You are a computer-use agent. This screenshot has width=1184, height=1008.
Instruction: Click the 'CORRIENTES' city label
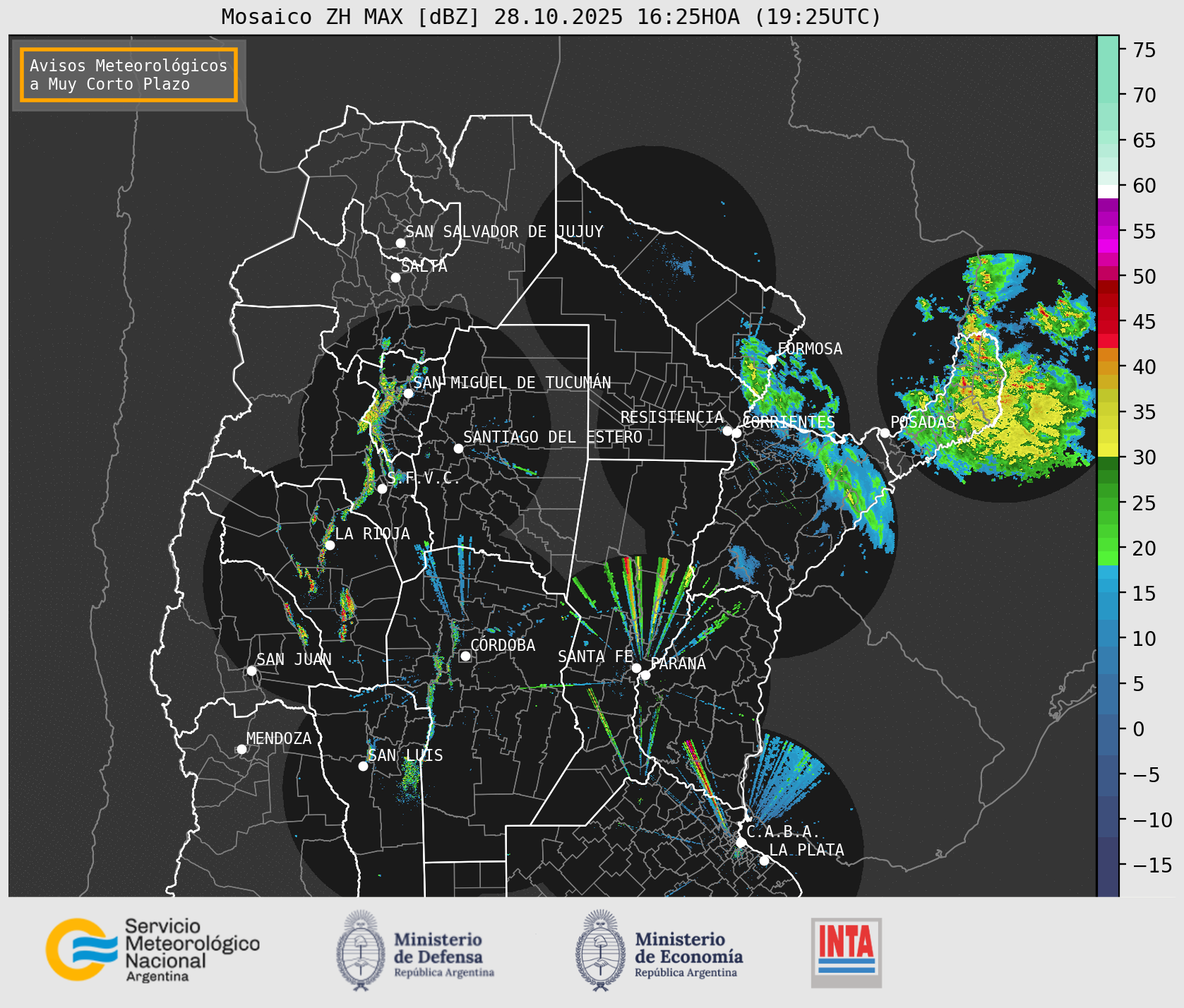click(789, 422)
